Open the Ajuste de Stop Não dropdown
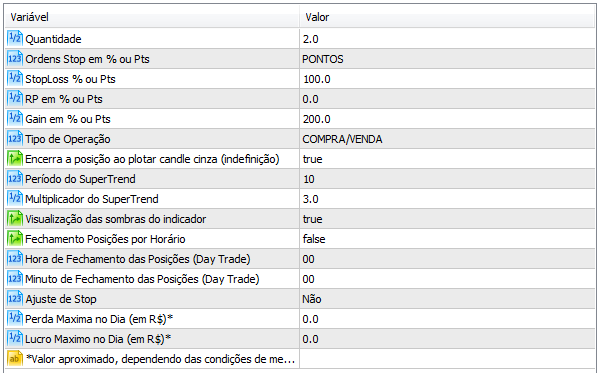Viewport: 600px width, 373px height. click(447, 299)
